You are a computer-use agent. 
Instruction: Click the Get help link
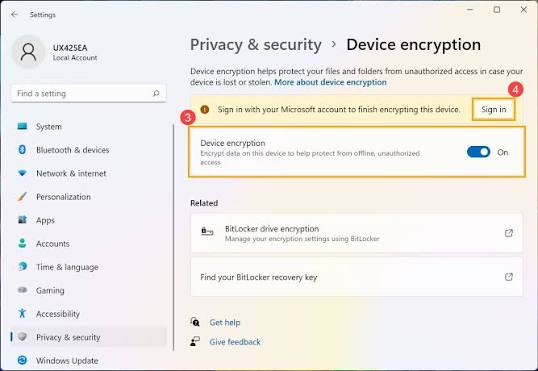pos(225,322)
